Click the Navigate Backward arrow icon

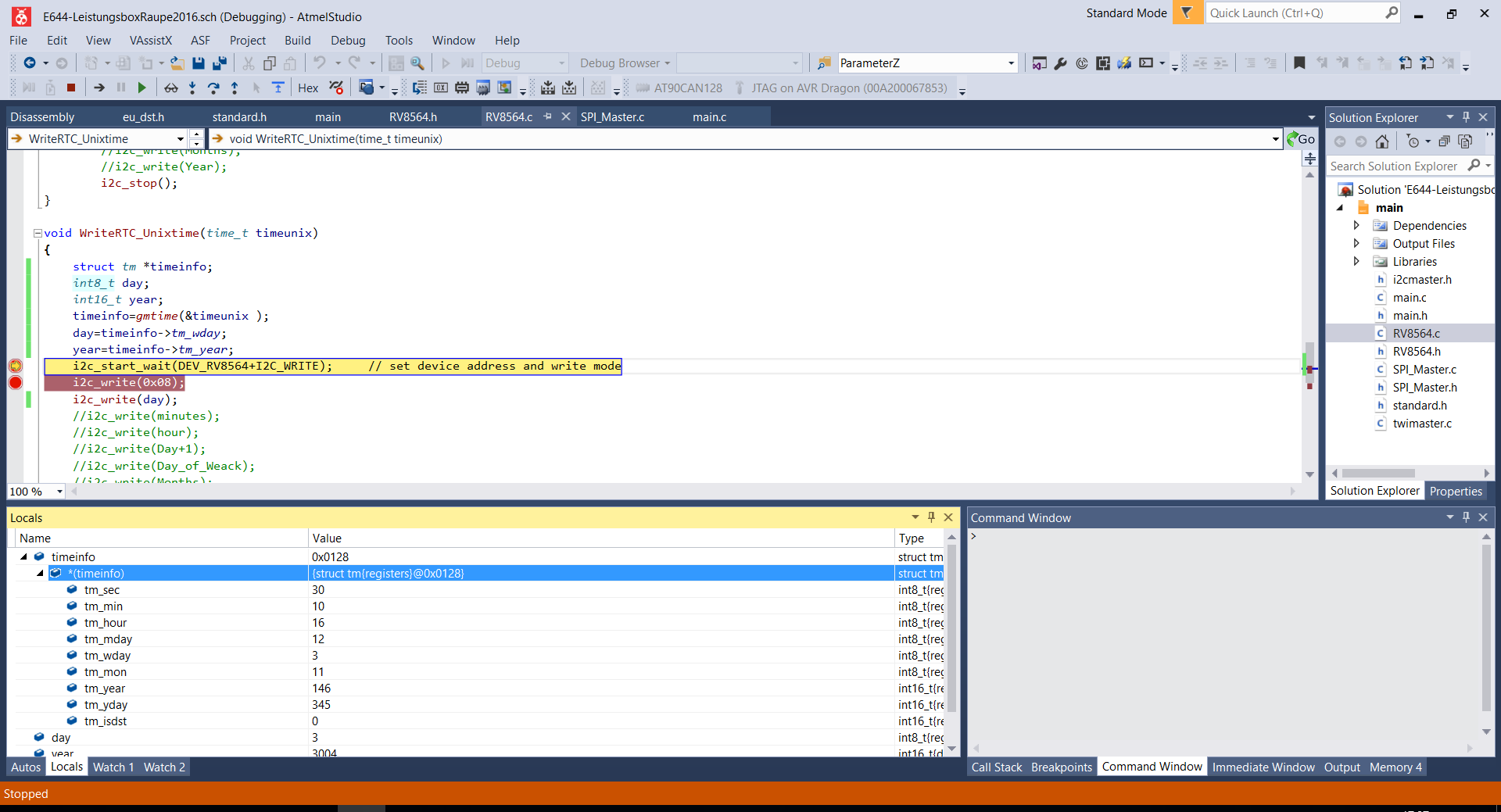(x=30, y=63)
